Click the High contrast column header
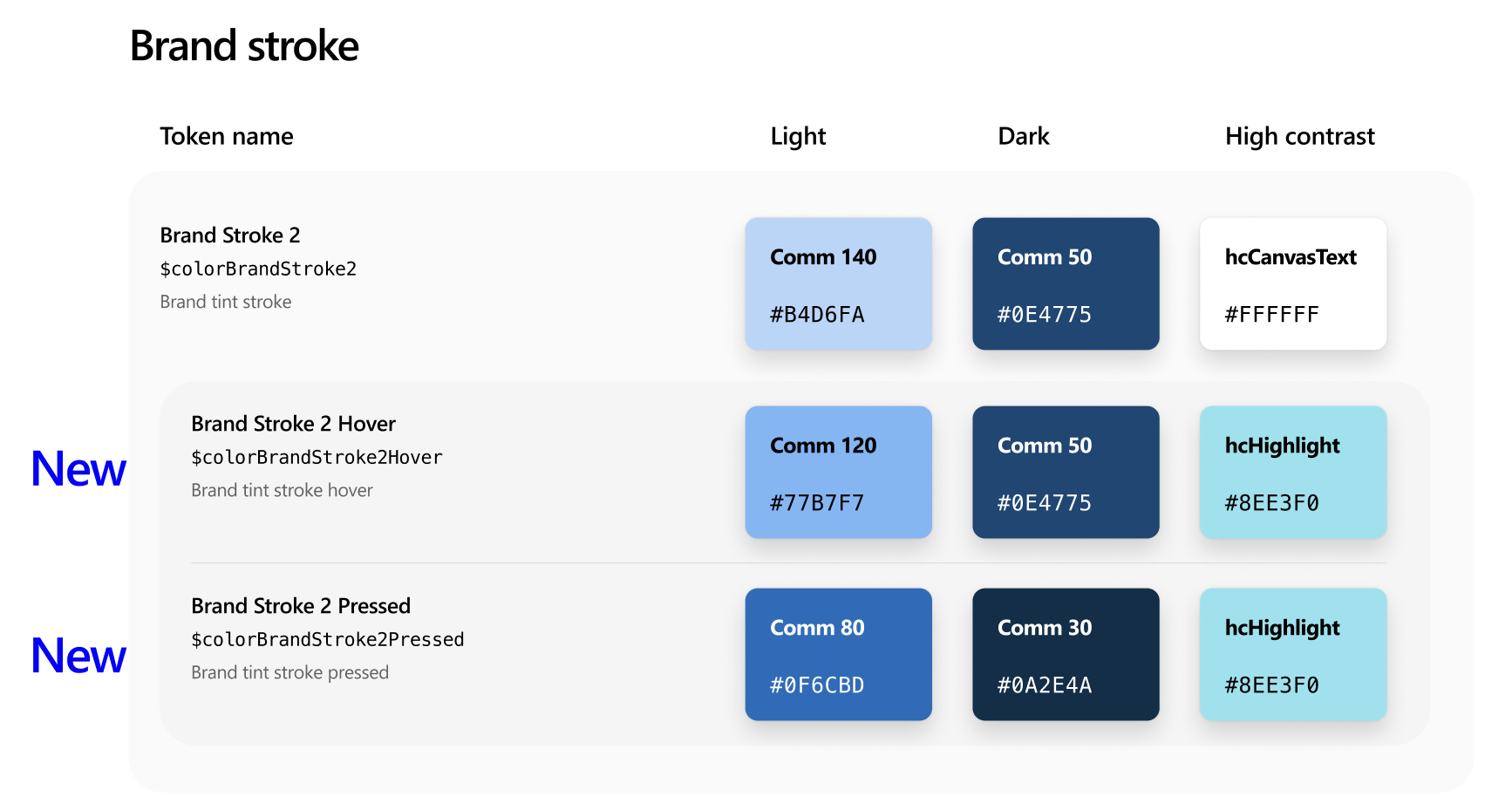Viewport: 1512px width, 797px height. [x=1299, y=137]
